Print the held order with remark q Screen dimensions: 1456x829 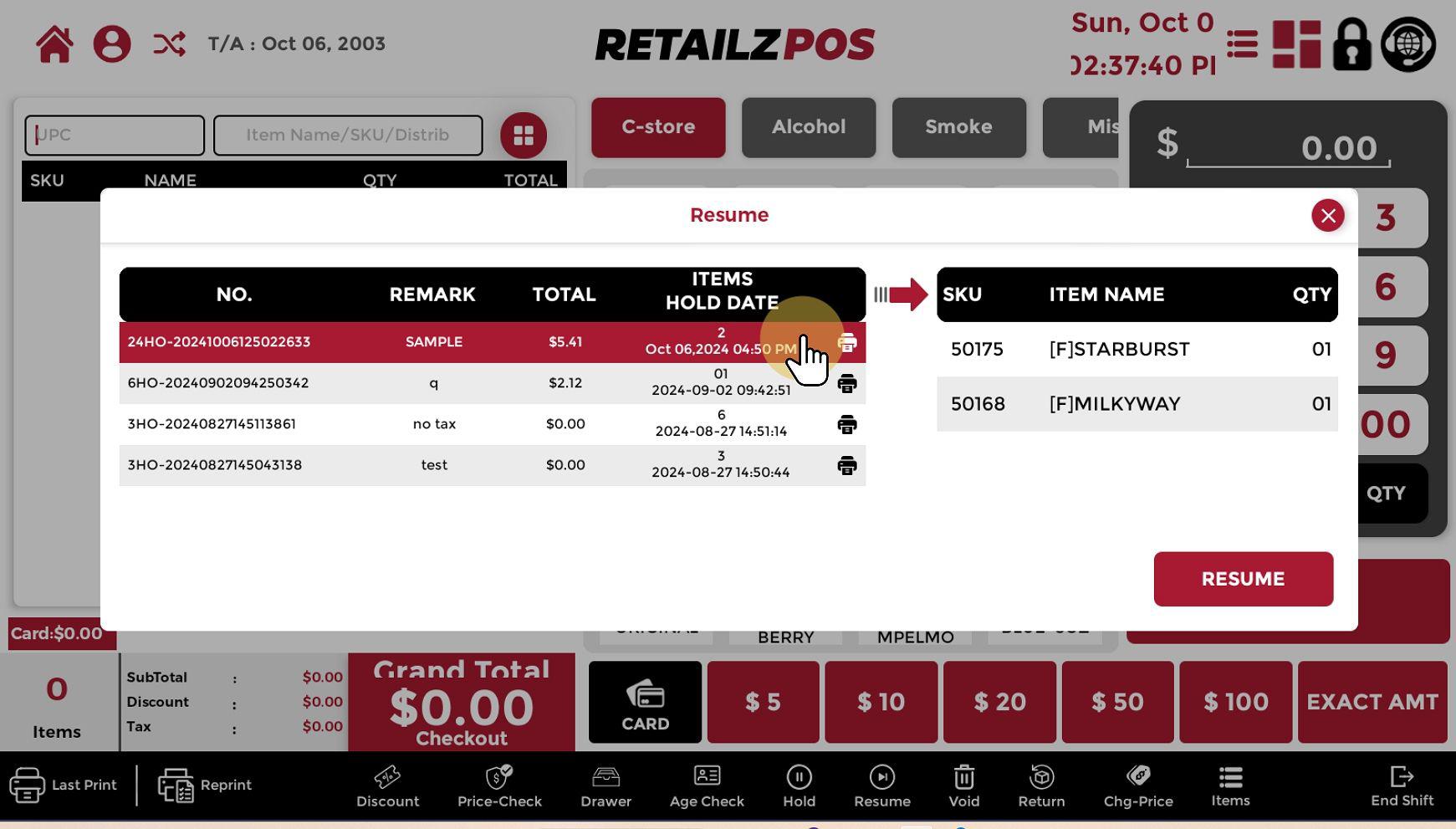pos(846,383)
